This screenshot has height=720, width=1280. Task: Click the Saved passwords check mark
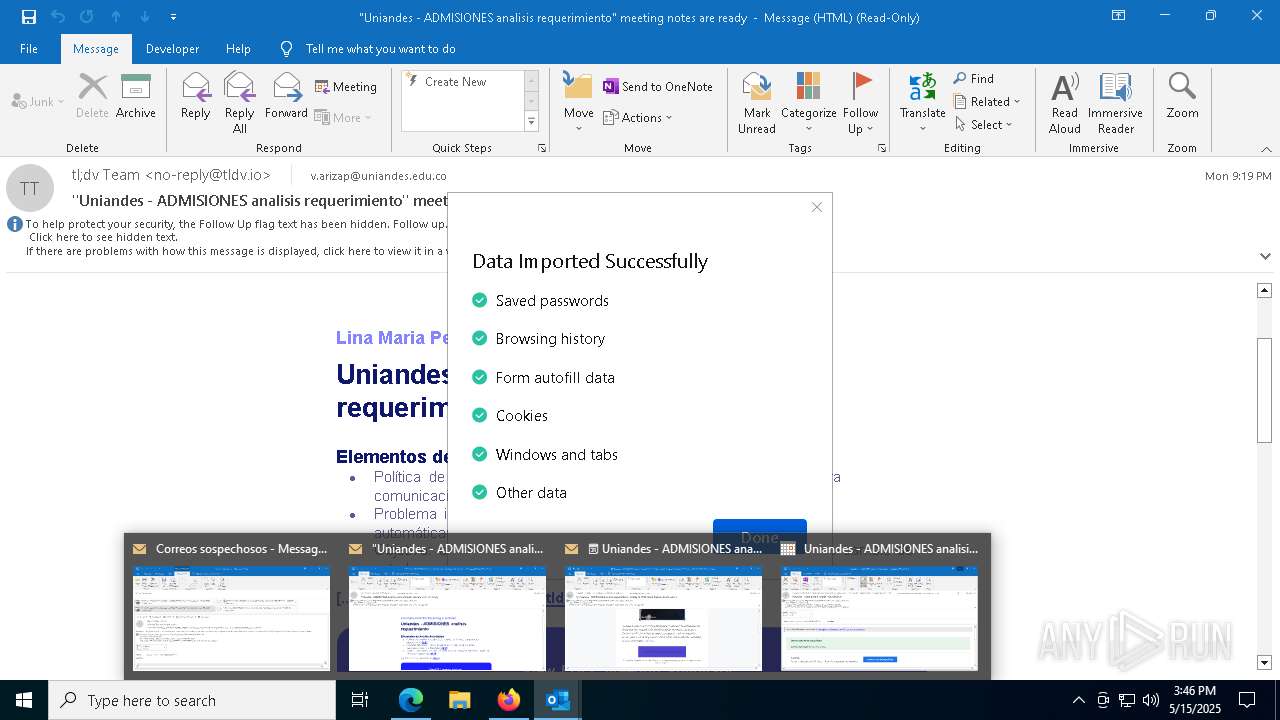coord(479,300)
